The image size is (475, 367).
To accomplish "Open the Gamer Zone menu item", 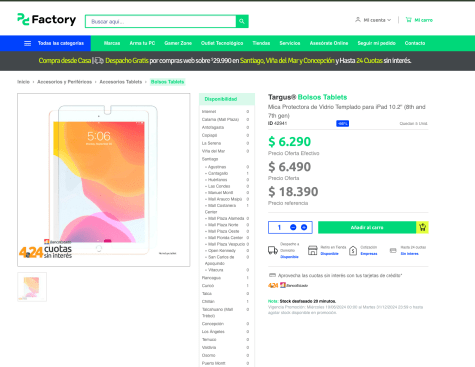I will coord(178,43).
